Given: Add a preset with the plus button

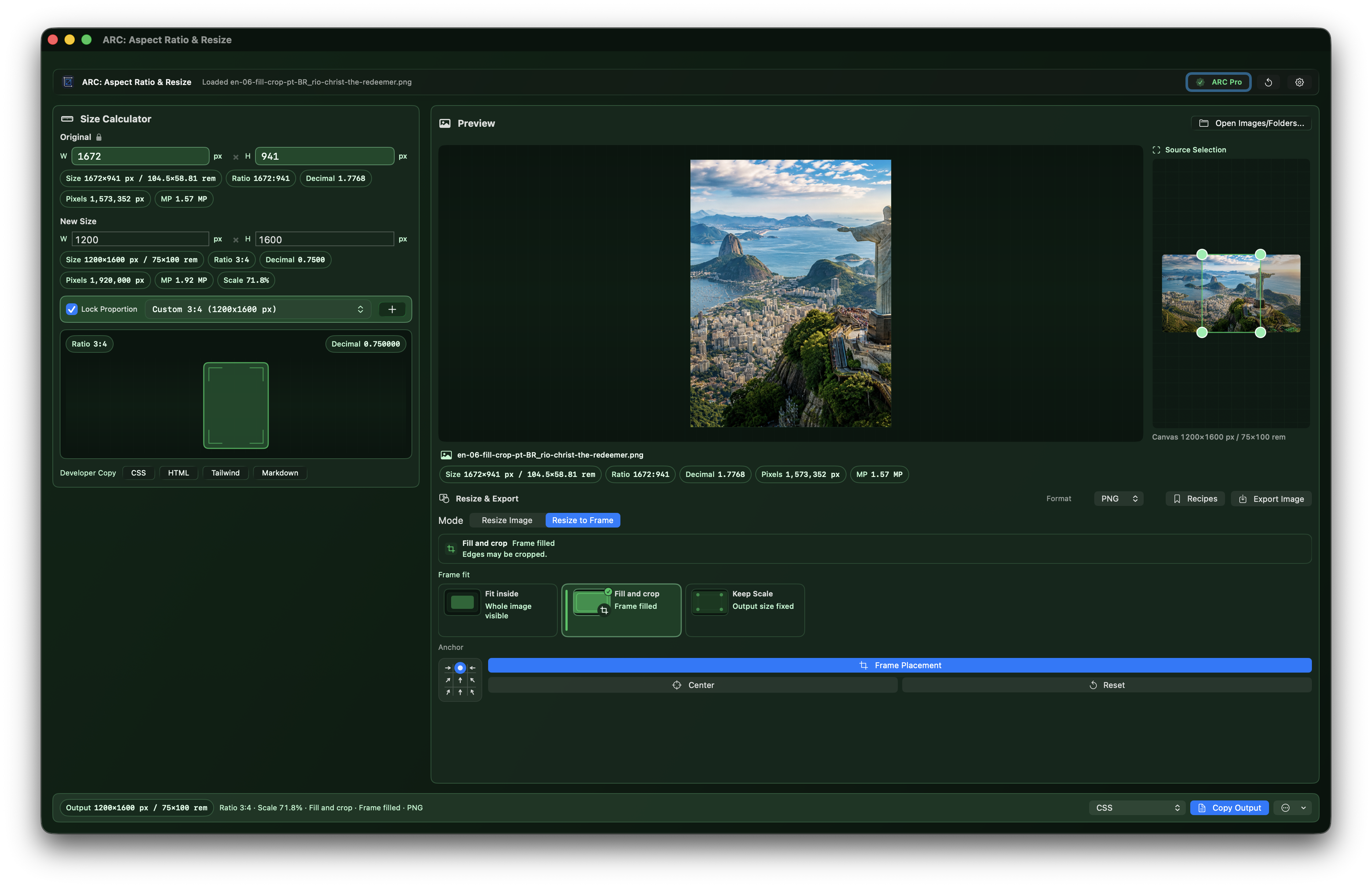Looking at the screenshot, I should pyautogui.click(x=392, y=310).
